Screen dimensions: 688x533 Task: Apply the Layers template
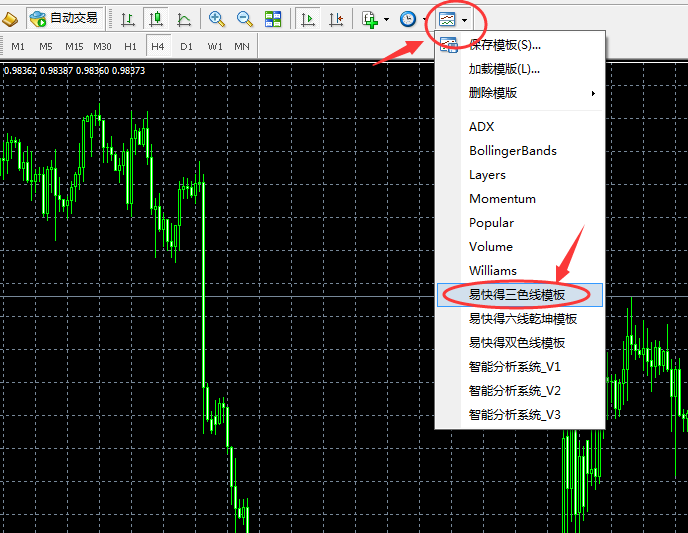tap(520, 175)
